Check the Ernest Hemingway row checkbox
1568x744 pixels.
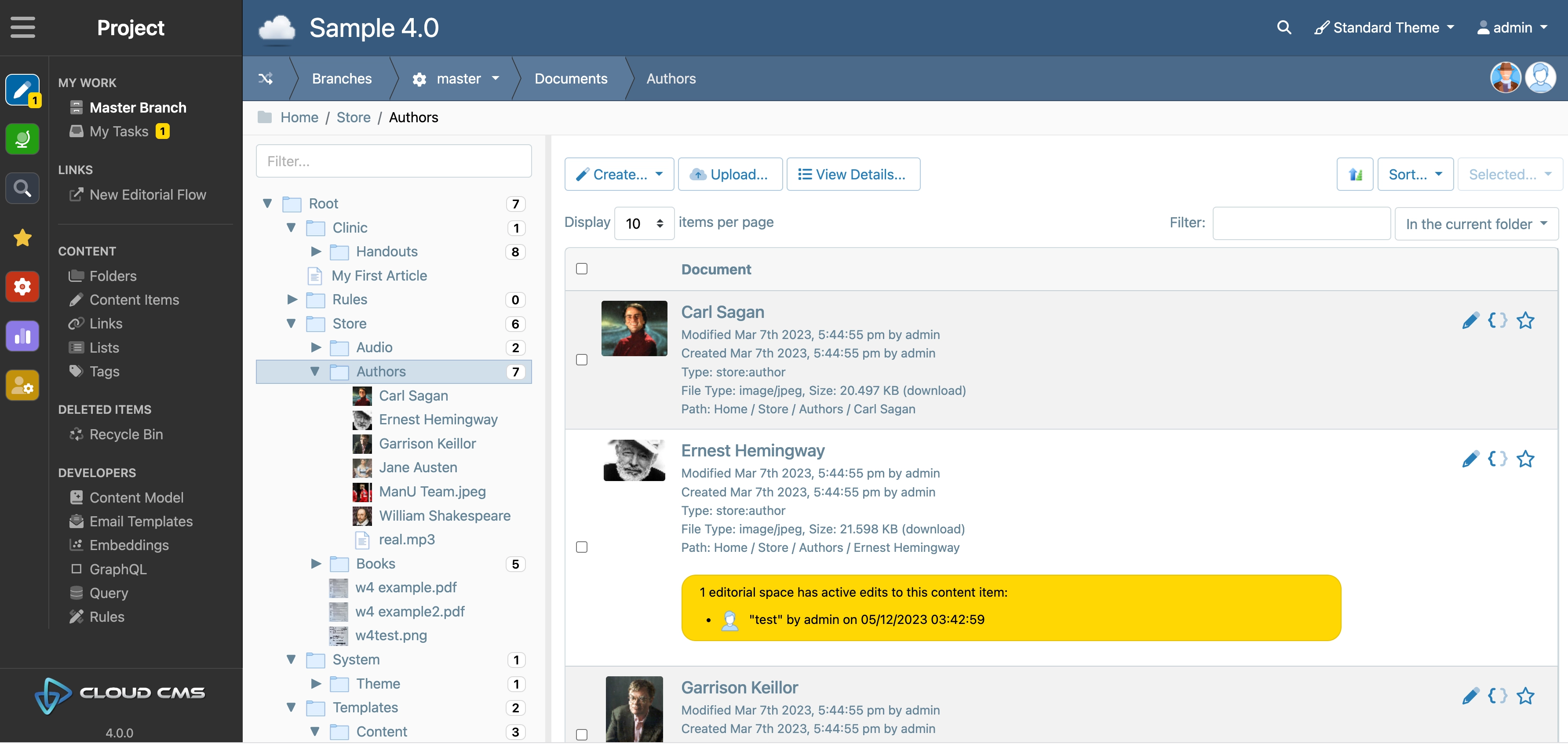pyautogui.click(x=581, y=547)
